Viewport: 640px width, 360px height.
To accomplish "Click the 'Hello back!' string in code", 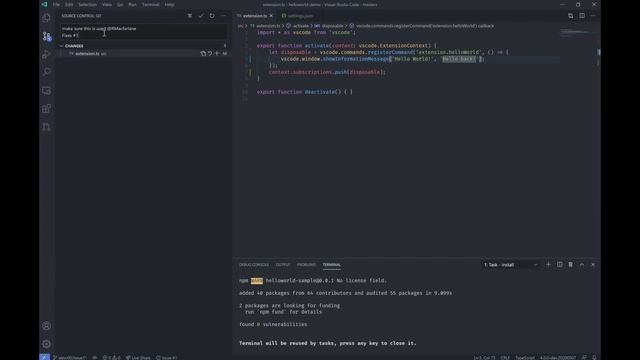I will pos(459,59).
